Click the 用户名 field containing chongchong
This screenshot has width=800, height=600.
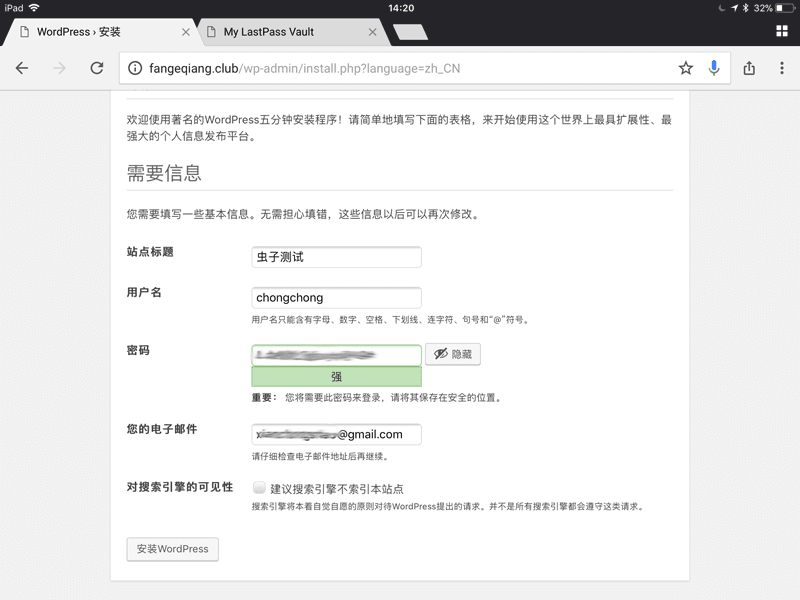click(336, 298)
